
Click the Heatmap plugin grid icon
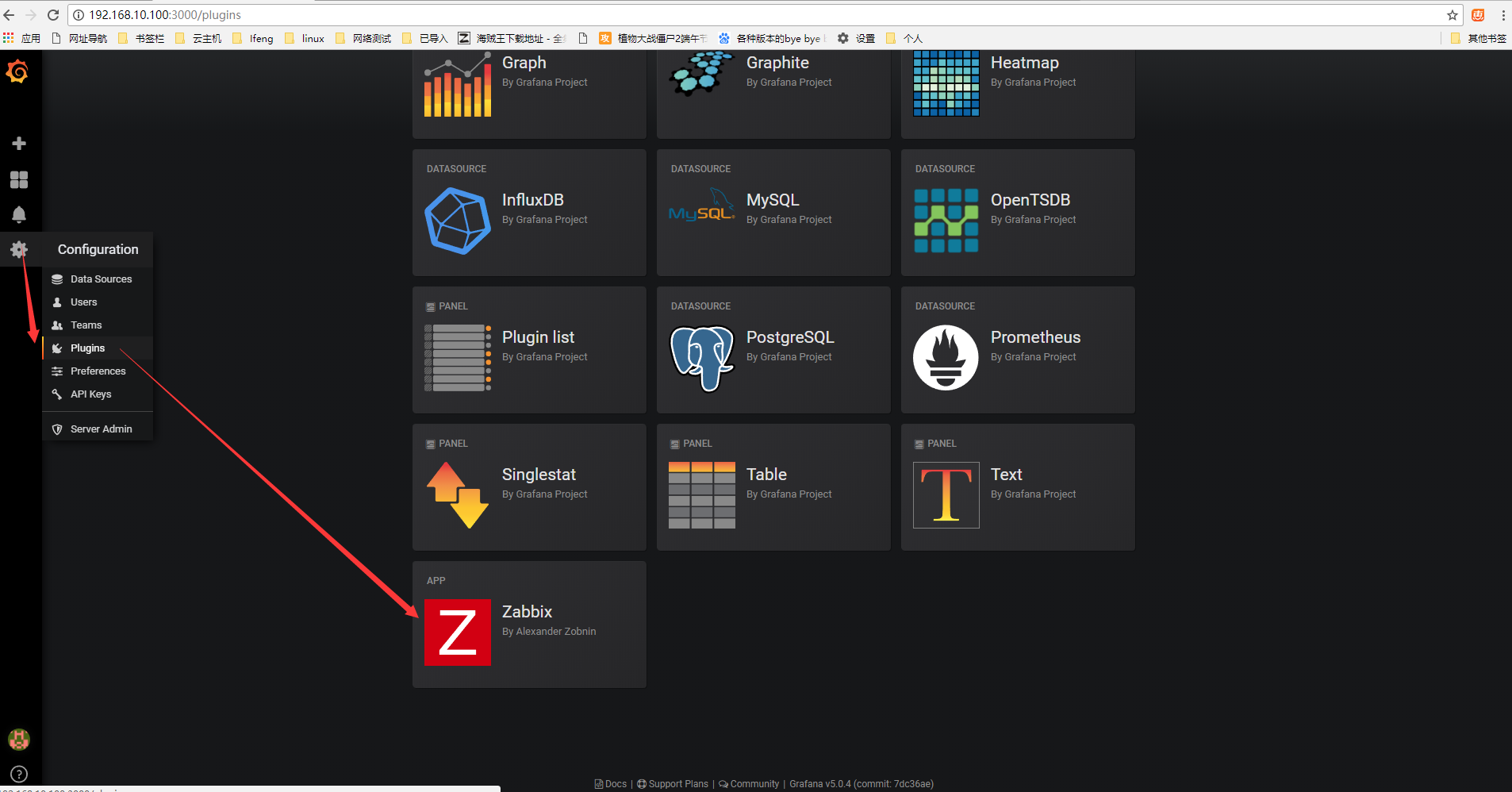click(946, 84)
